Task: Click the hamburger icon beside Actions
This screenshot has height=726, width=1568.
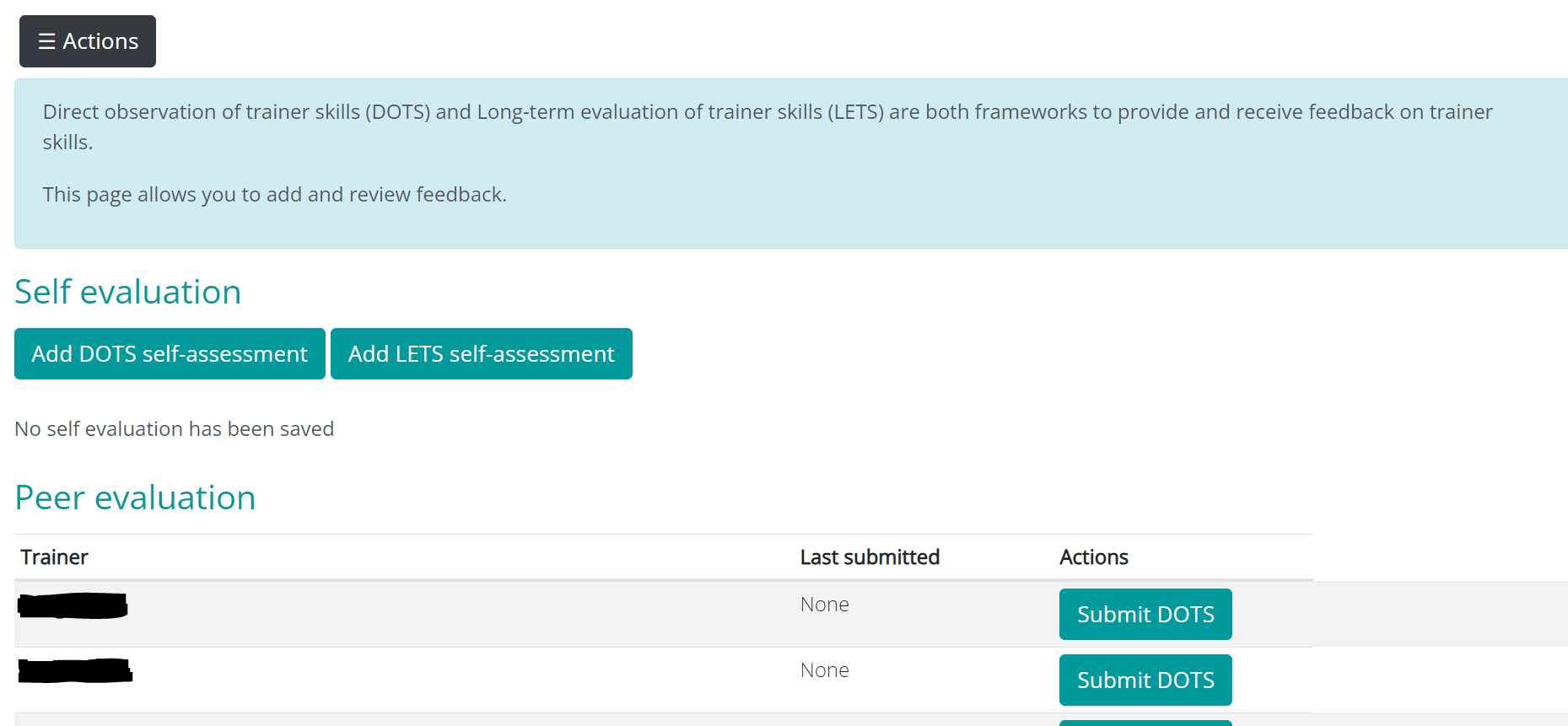Action: pos(47,40)
